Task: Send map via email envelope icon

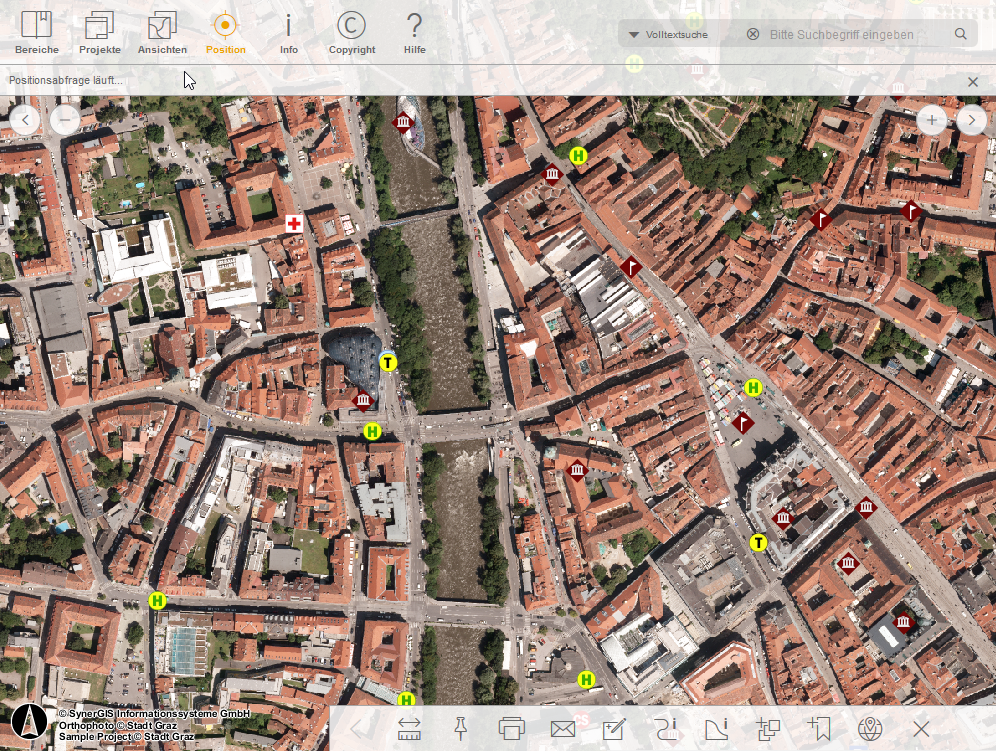Action: pyautogui.click(x=562, y=730)
